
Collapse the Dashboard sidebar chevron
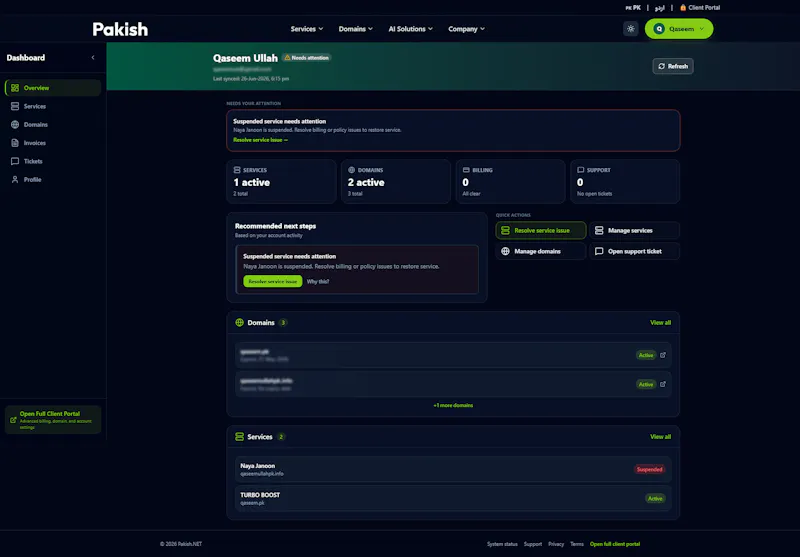(x=93, y=58)
